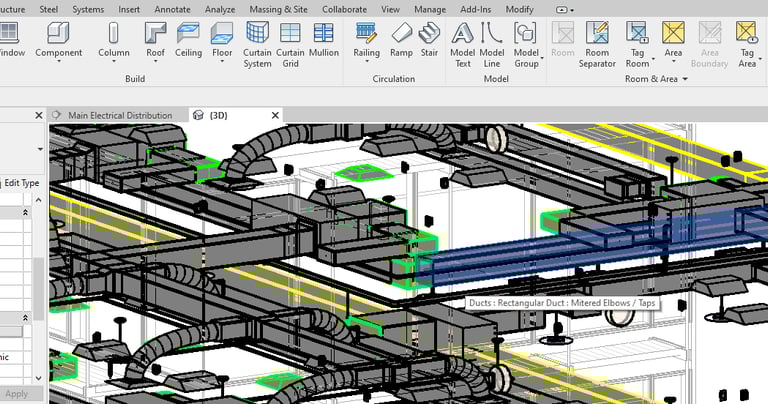Select the Column tool
Screen dimensions: 768x404
114,41
